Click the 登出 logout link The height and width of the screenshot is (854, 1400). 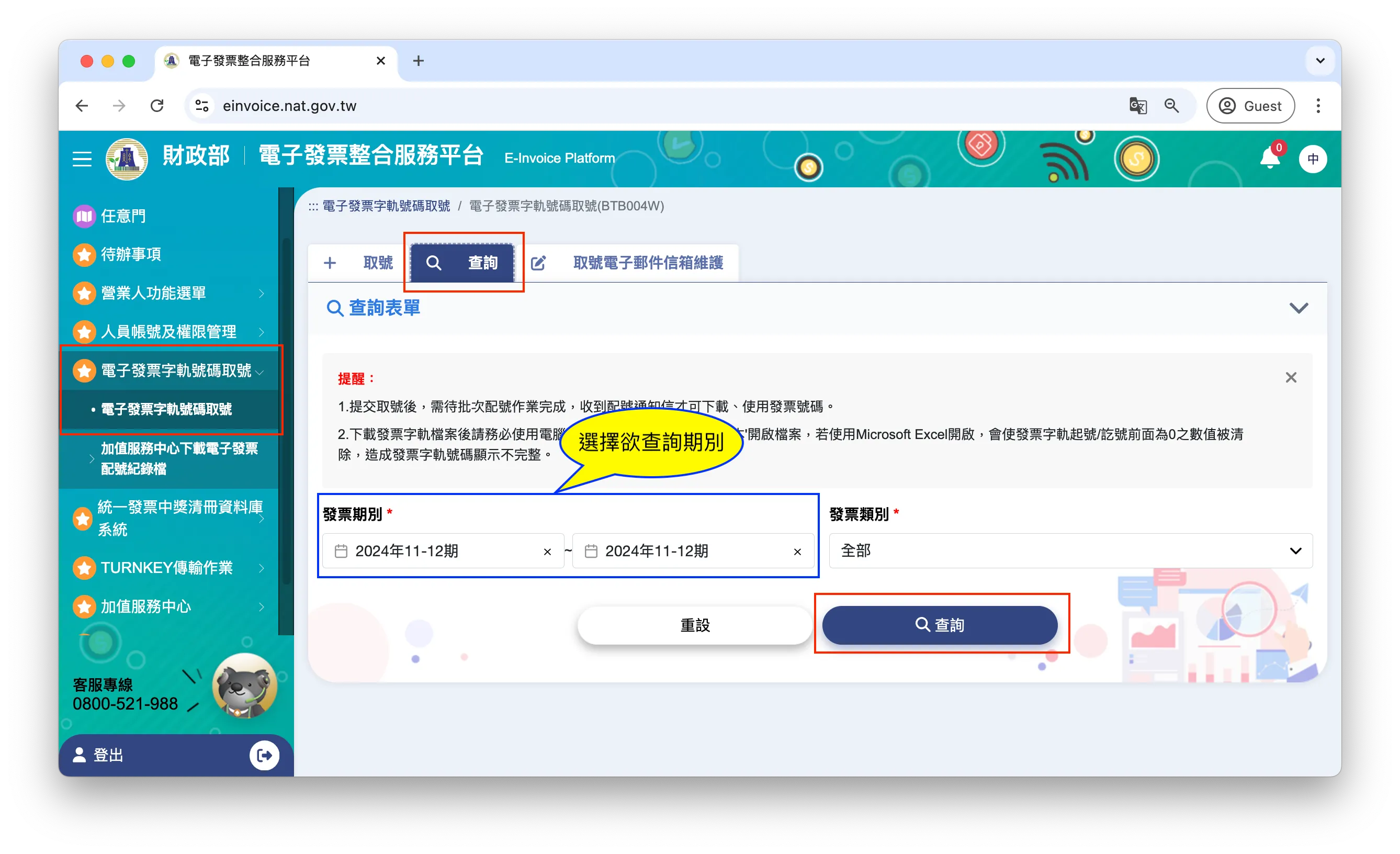108,755
